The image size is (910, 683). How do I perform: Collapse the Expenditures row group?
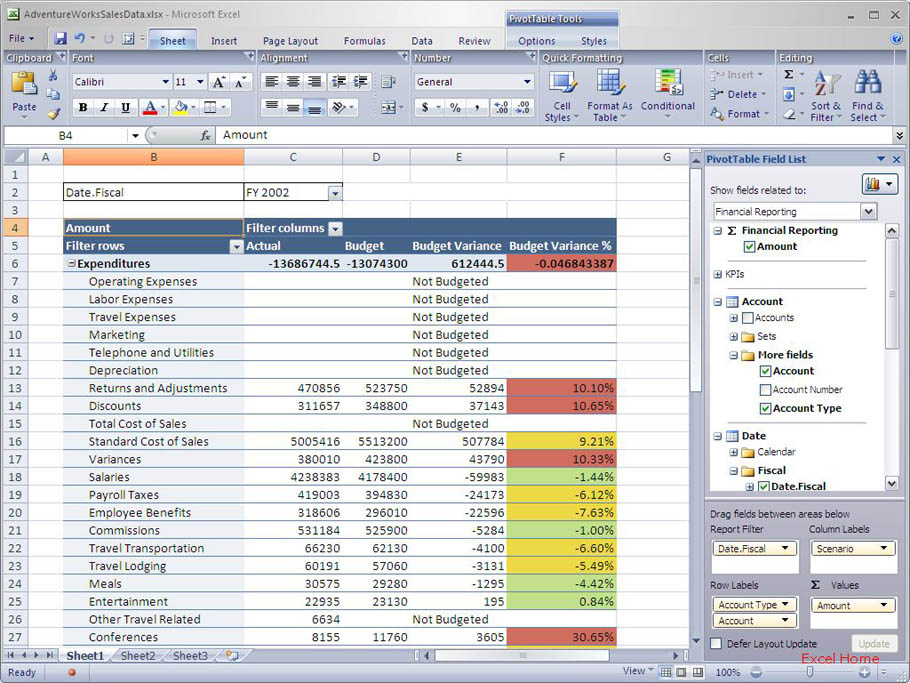coord(71,263)
